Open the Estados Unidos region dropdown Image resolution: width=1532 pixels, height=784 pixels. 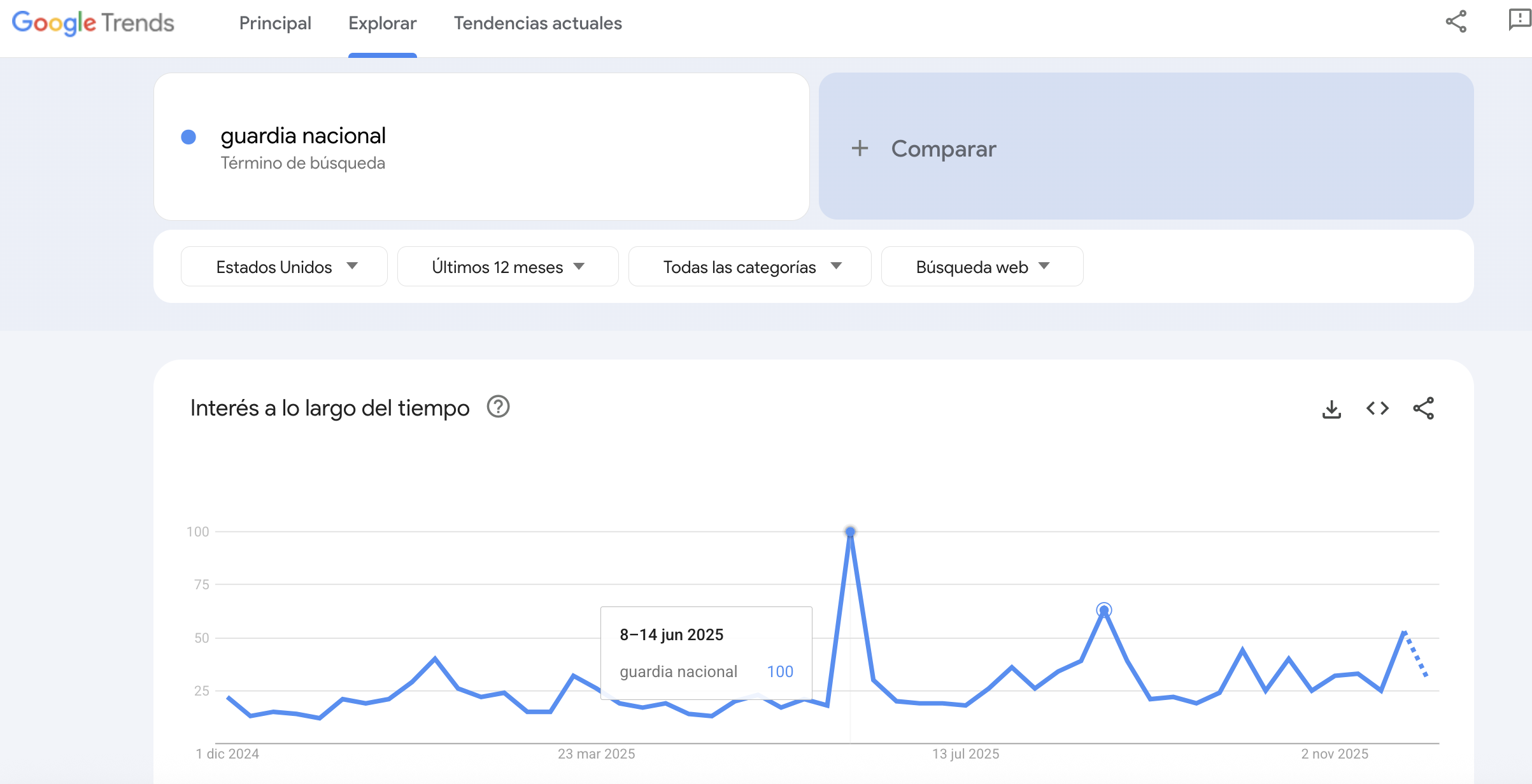(284, 267)
